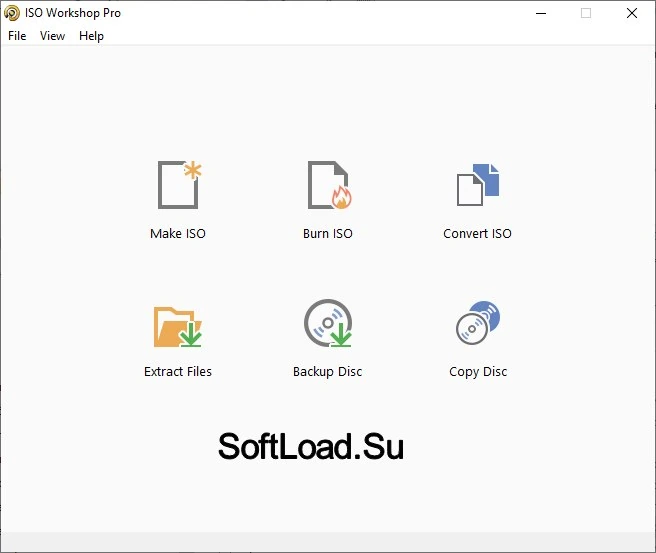Start Extract Files via folder icon
The width and height of the screenshot is (656, 553).
coord(178,327)
